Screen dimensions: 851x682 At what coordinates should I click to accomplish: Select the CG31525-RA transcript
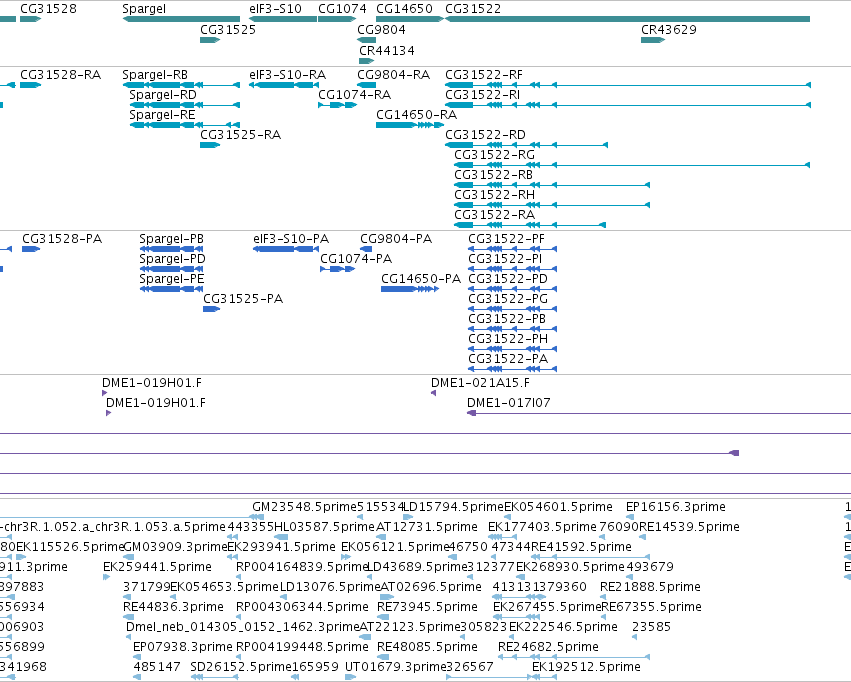coord(210,145)
